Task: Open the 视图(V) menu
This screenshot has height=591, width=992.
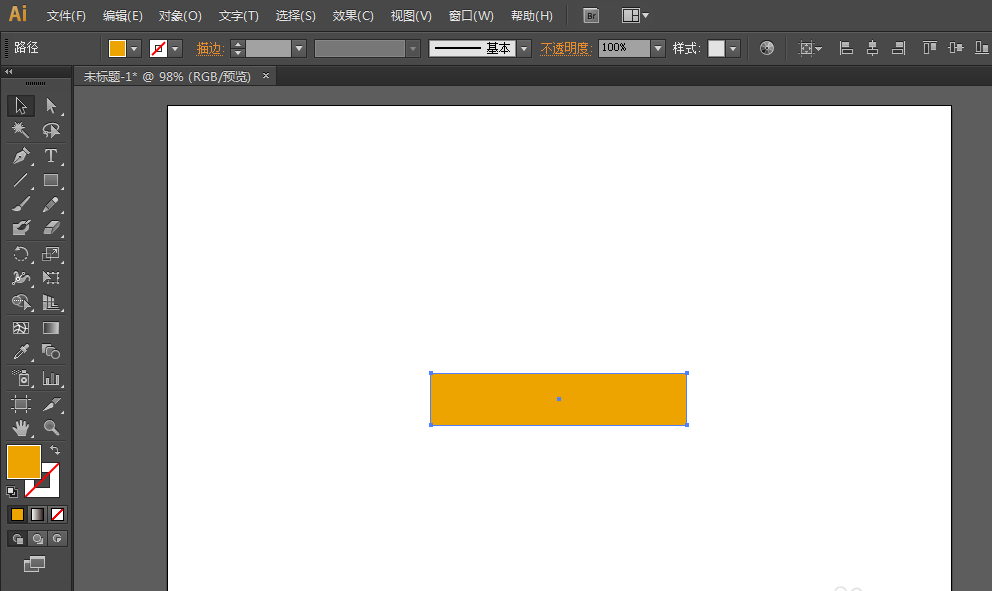Action: [411, 16]
